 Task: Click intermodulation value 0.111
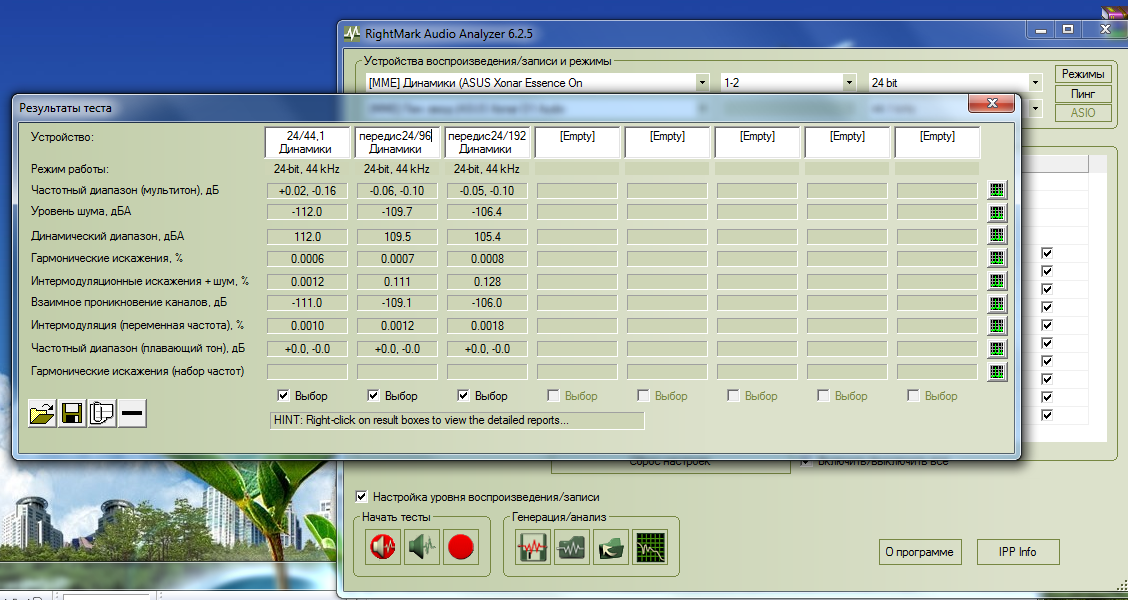point(397,282)
